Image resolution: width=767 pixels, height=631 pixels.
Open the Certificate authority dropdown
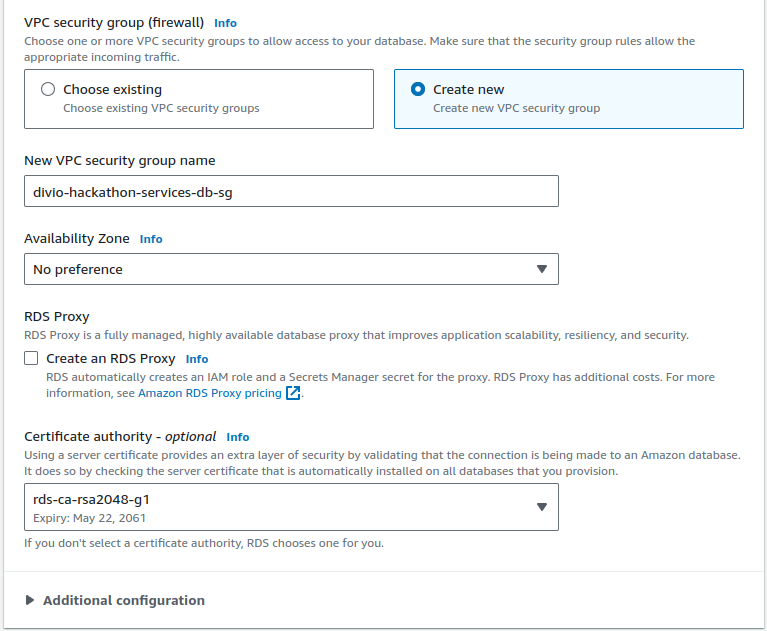pyautogui.click(x=290, y=507)
